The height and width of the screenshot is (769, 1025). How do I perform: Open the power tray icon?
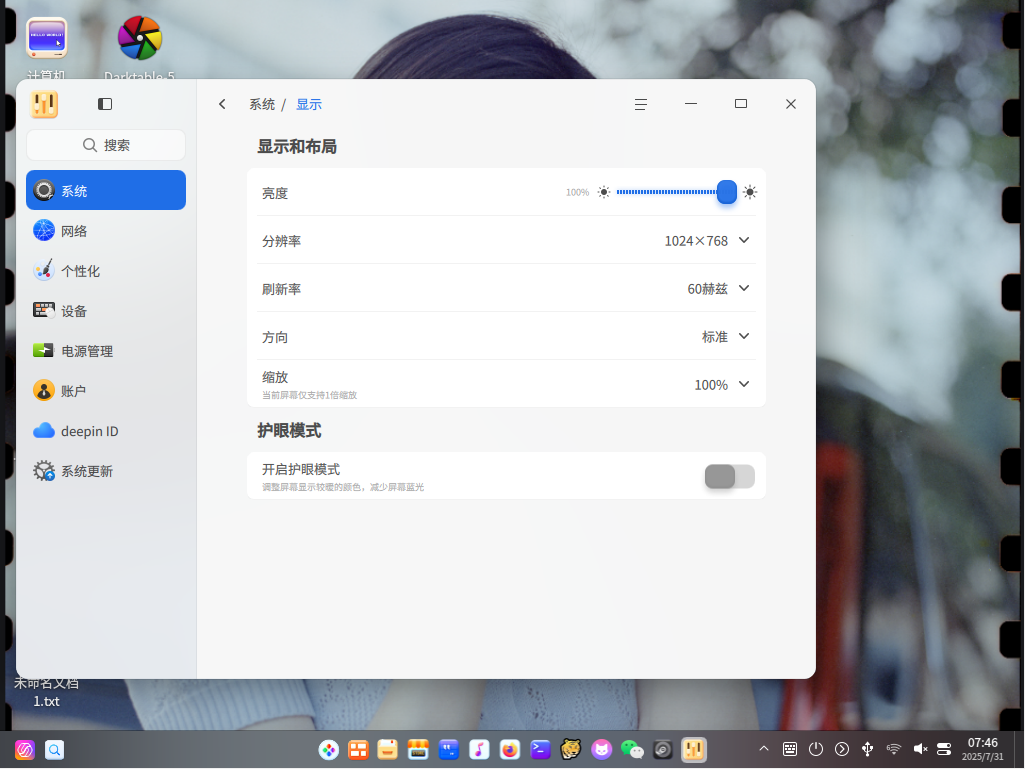(x=816, y=749)
